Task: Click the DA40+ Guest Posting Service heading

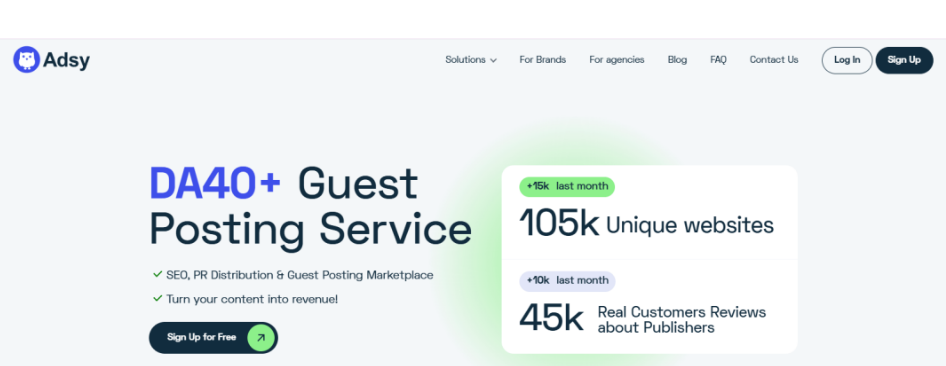Action: tap(310, 206)
